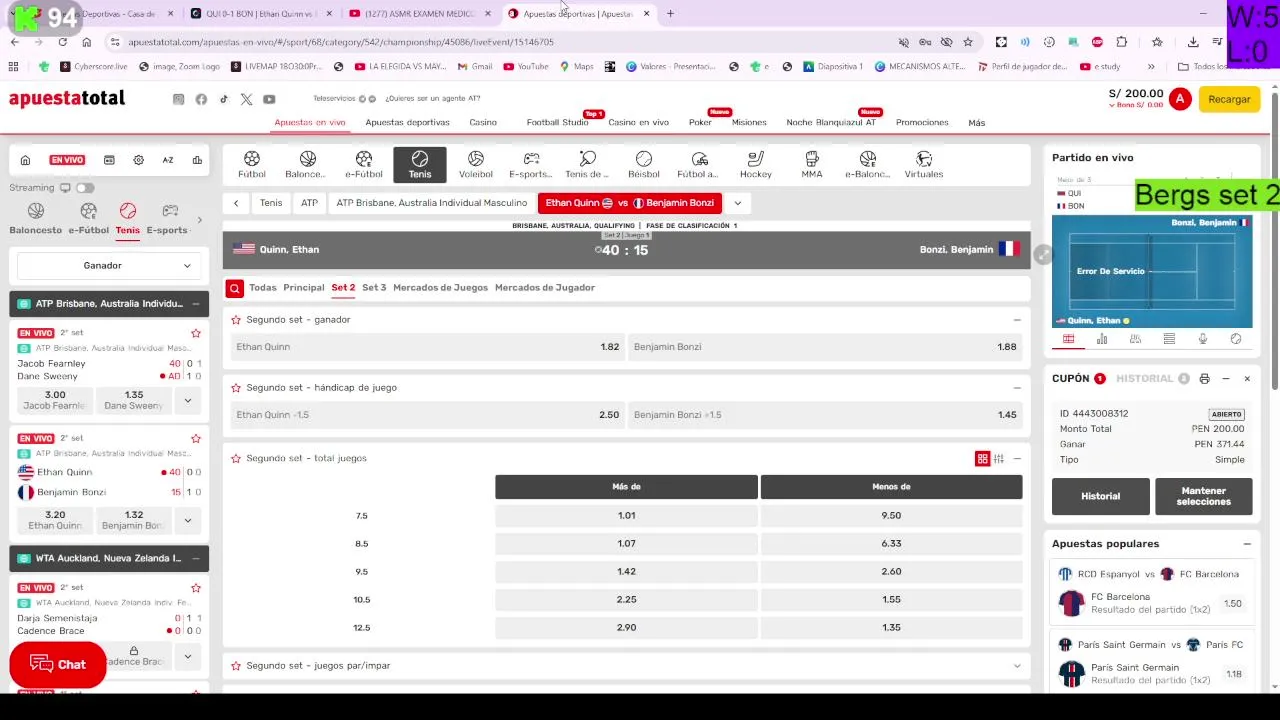
Task: Switch to the Principal markets tab
Action: 304,288
